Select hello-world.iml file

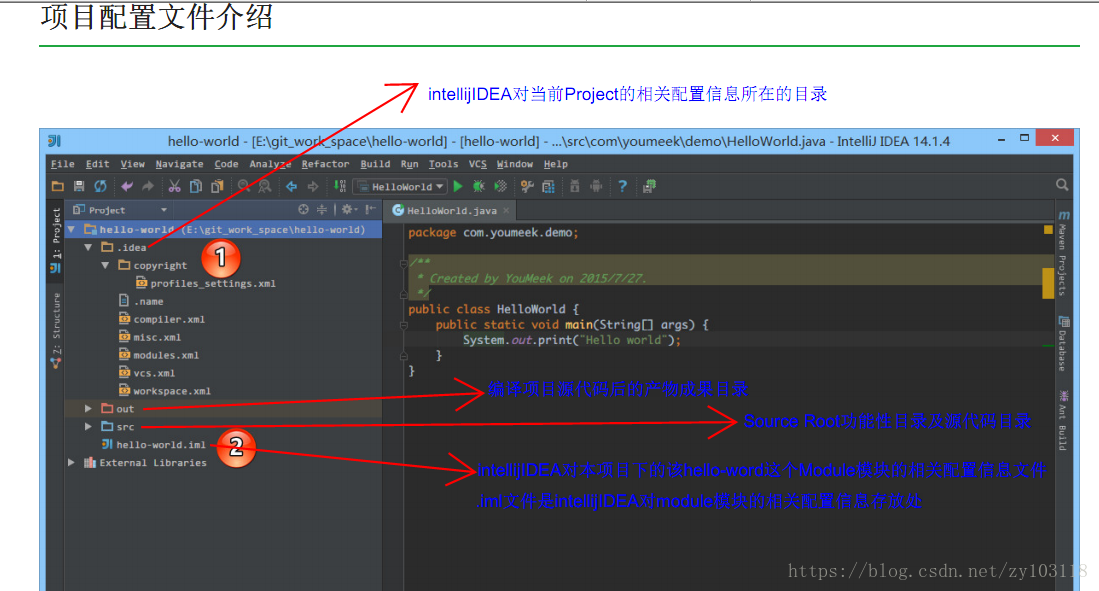153,444
